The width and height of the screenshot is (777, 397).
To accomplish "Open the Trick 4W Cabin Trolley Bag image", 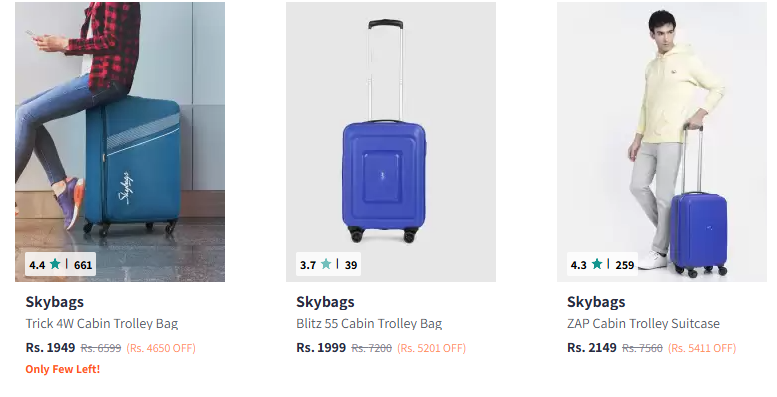I will point(120,142).
